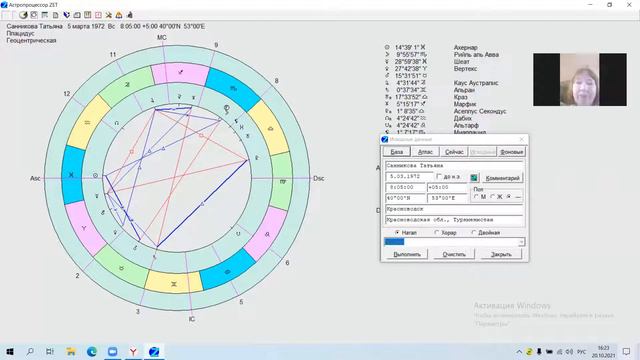
Task: Select the 'Натал' chart type radio button
Action: [x=397, y=232]
